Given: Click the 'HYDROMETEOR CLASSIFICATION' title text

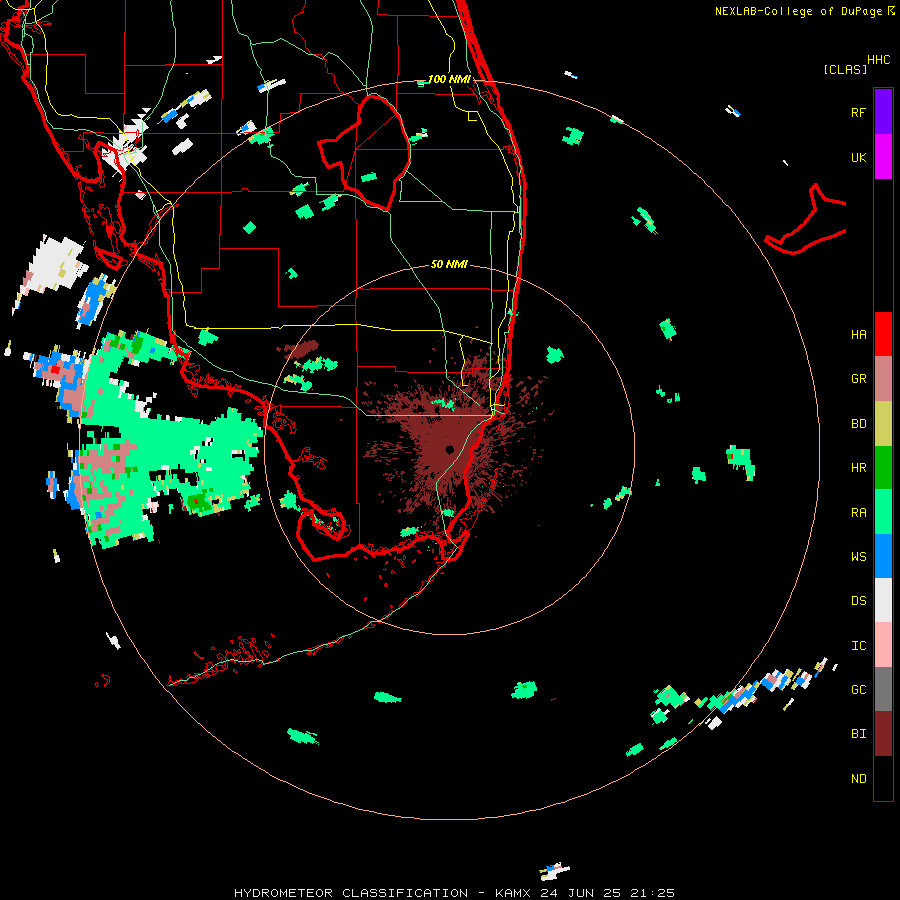Looking at the screenshot, I should pos(351,893).
